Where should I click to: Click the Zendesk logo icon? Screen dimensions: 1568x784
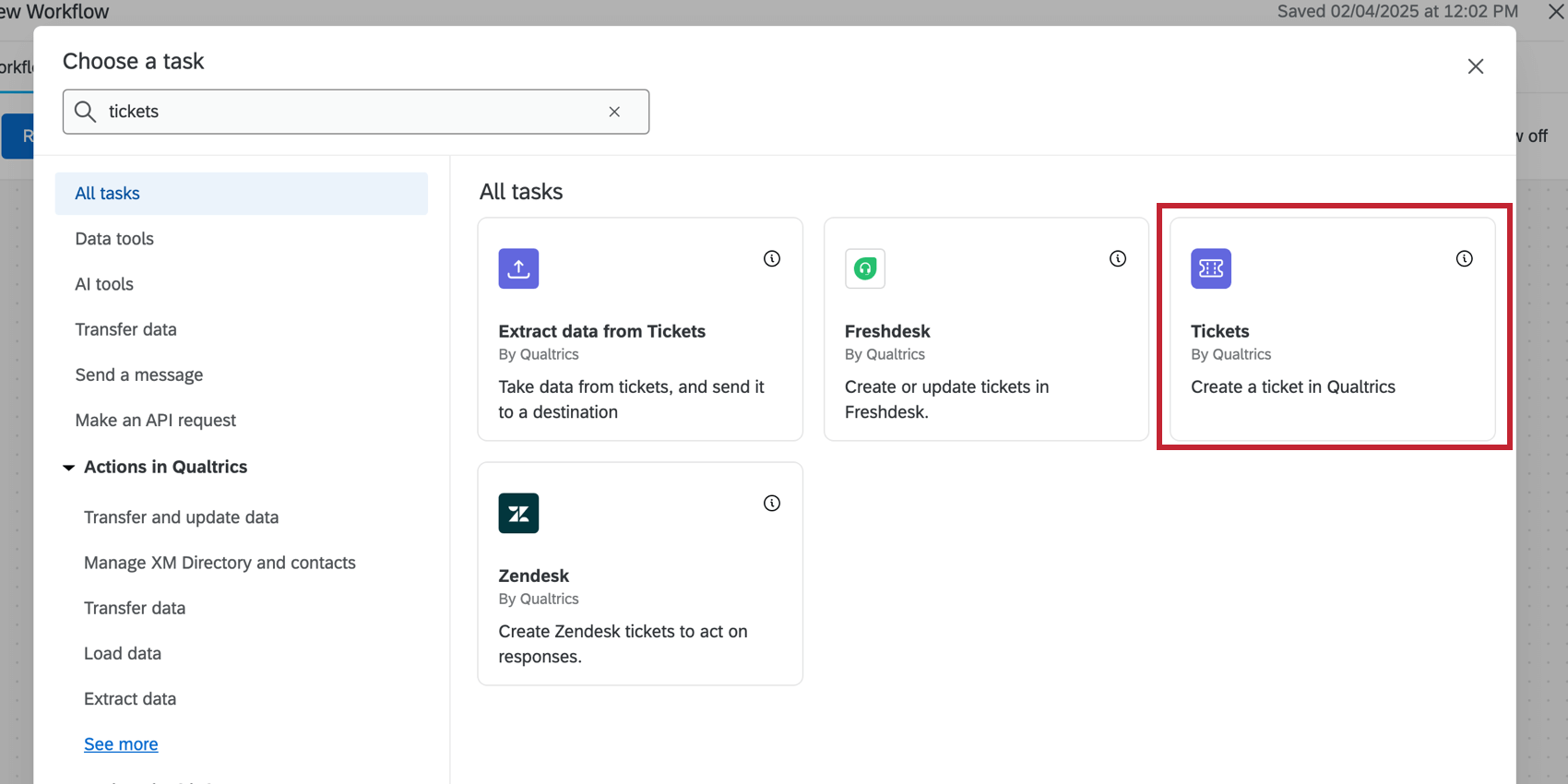tap(518, 513)
